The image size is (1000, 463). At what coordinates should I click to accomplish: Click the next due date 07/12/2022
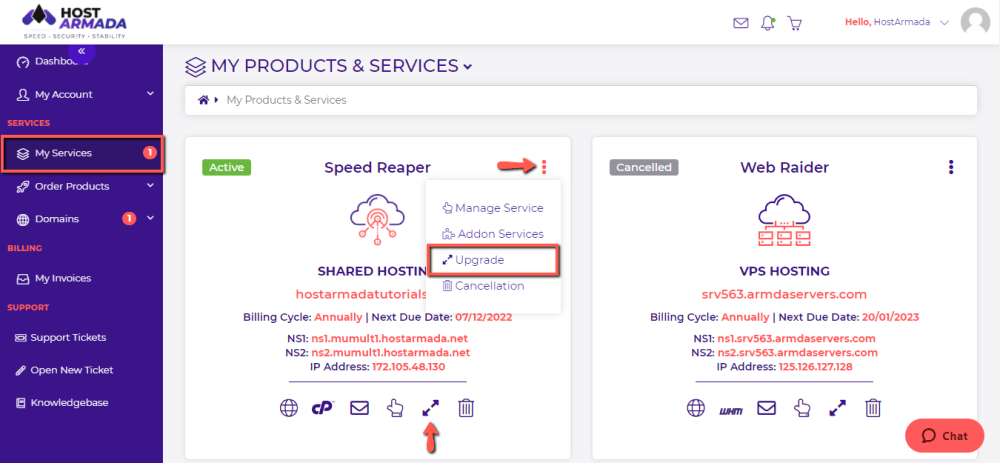coord(483,317)
